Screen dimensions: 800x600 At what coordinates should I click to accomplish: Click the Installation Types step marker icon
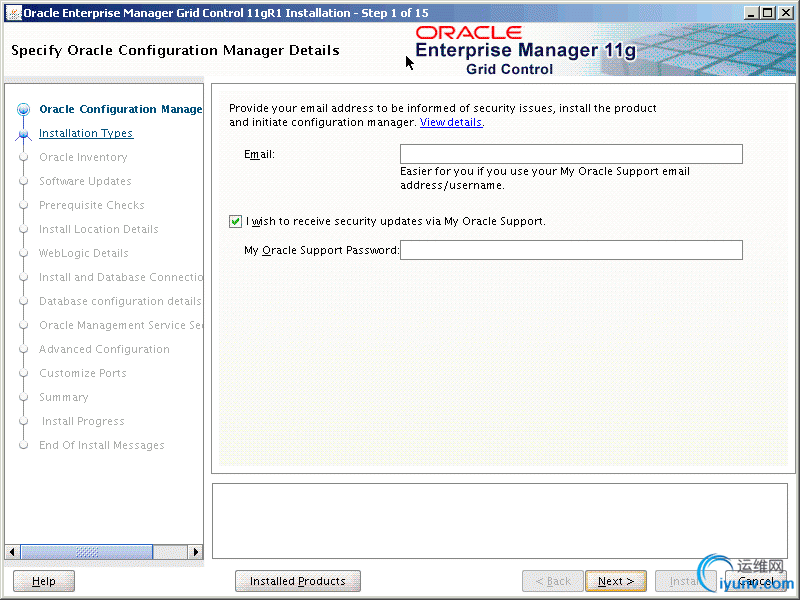tap(23, 134)
